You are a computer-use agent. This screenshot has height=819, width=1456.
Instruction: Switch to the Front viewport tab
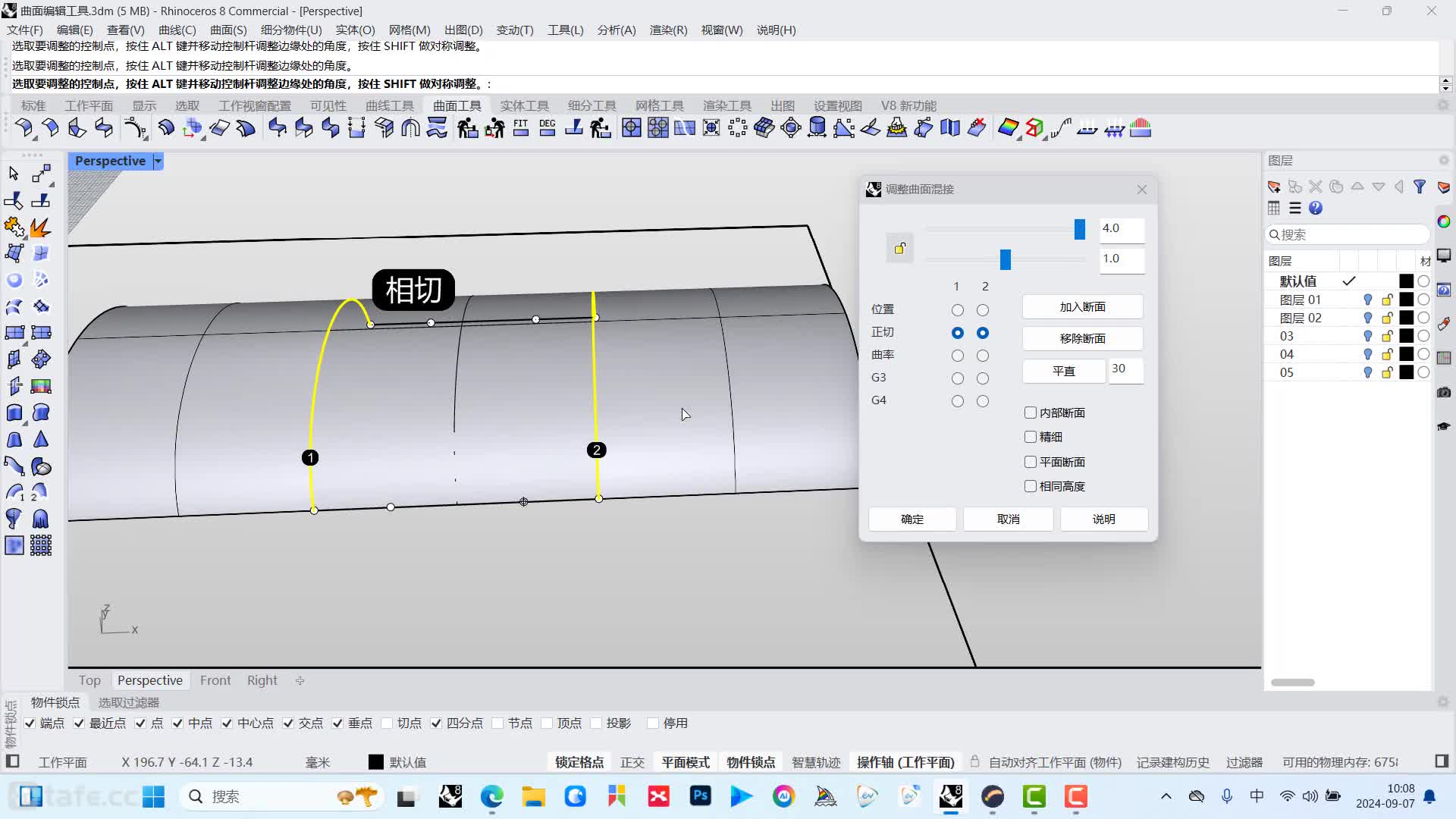pyautogui.click(x=215, y=680)
